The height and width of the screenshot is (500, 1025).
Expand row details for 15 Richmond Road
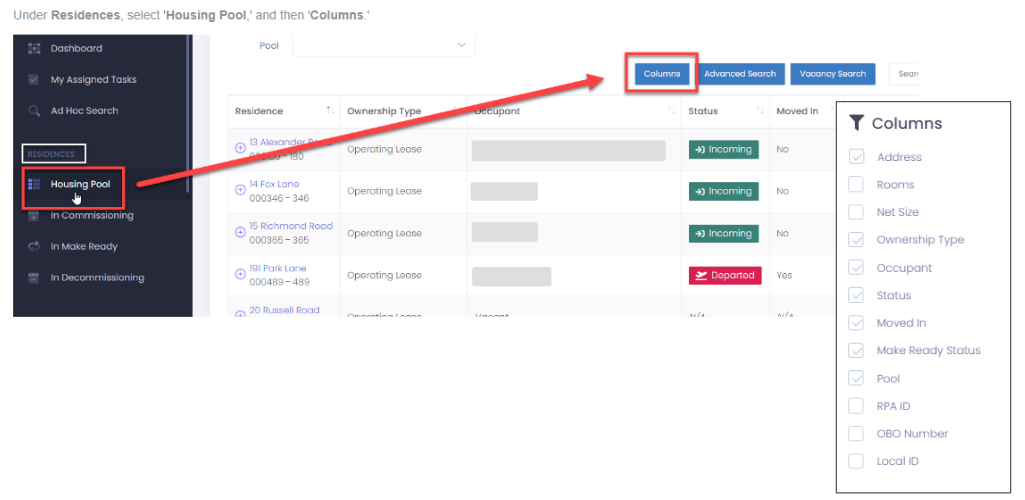[x=240, y=232]
